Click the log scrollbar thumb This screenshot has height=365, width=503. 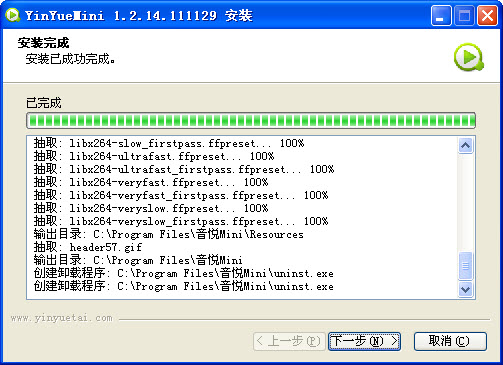465,266
